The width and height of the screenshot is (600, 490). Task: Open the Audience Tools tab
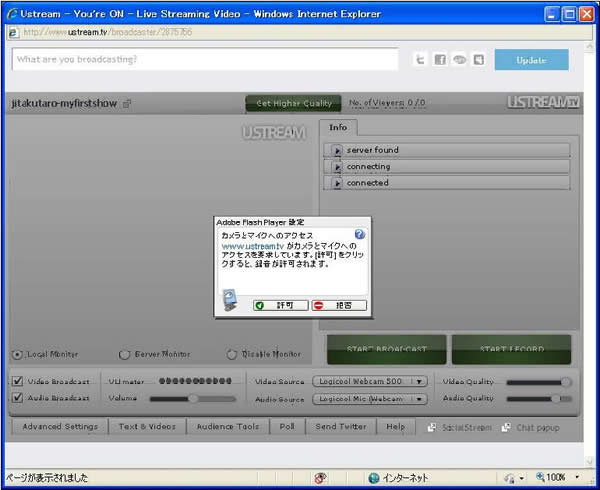click(x=228, y=427)
